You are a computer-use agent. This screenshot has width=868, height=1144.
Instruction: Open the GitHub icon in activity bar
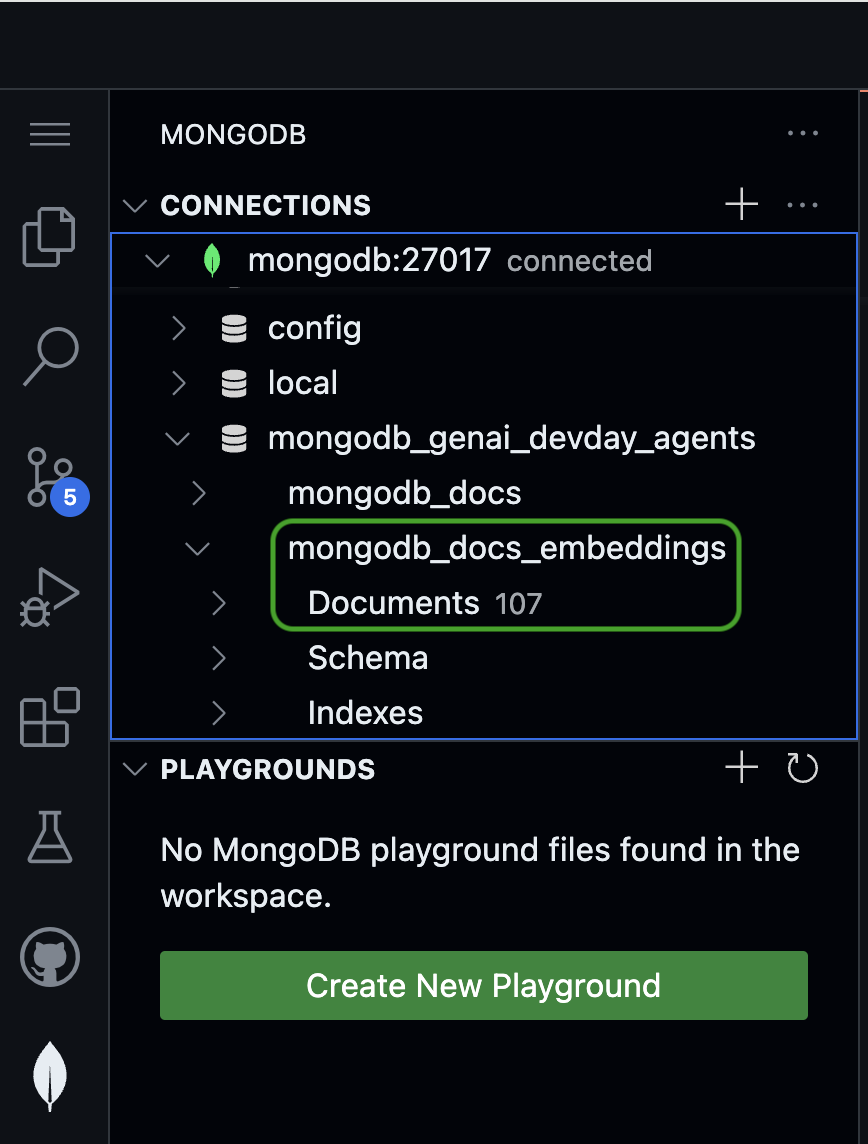click(x=50, y=956)
